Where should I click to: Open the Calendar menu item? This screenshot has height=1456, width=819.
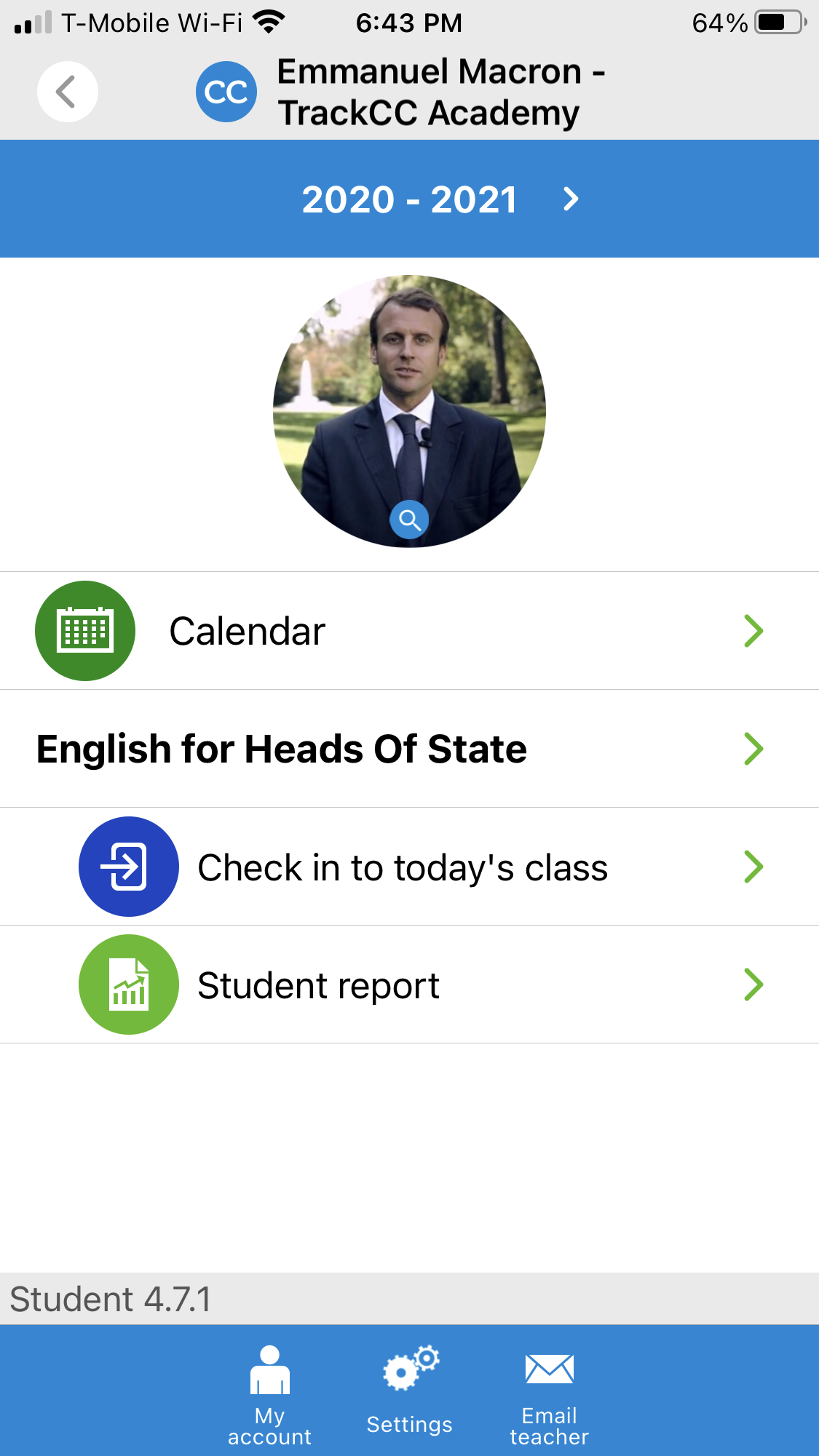[248, 631]
